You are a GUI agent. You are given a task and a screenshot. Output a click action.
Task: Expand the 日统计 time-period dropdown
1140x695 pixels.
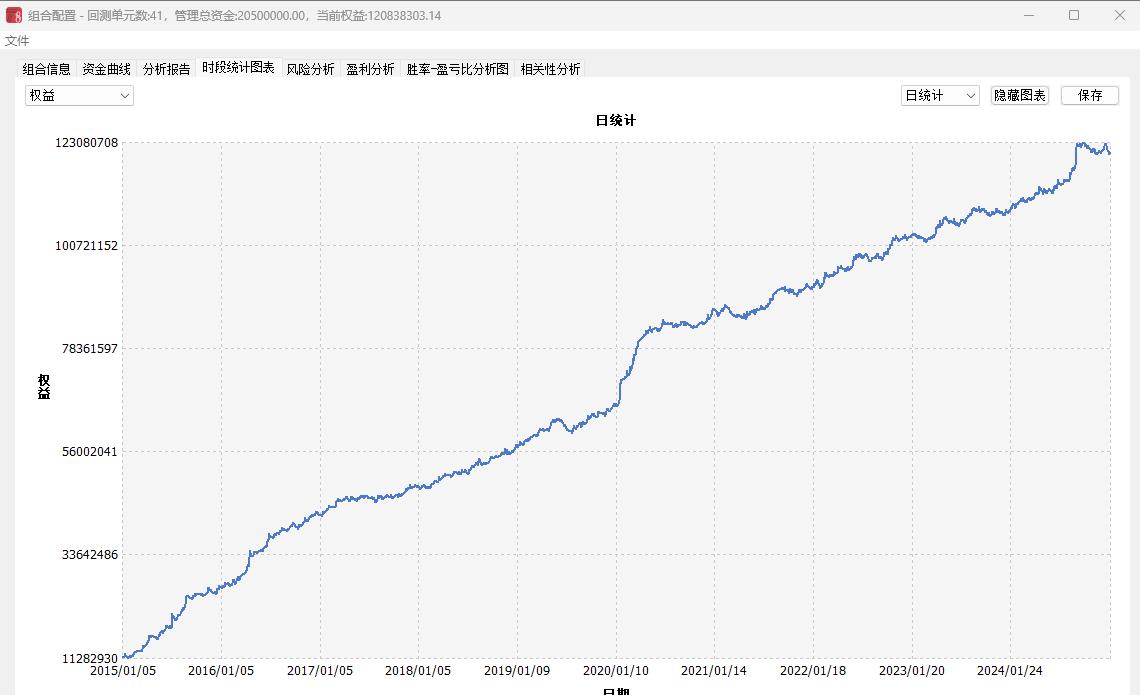point(940,94)
